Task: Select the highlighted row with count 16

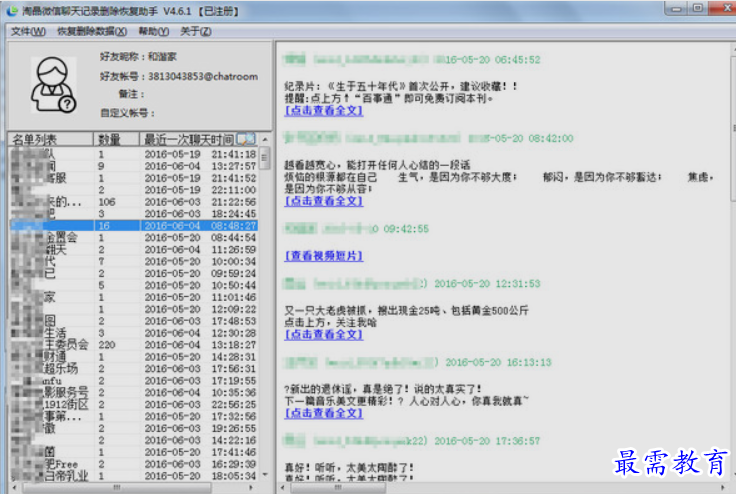Action: coord(134,226)
